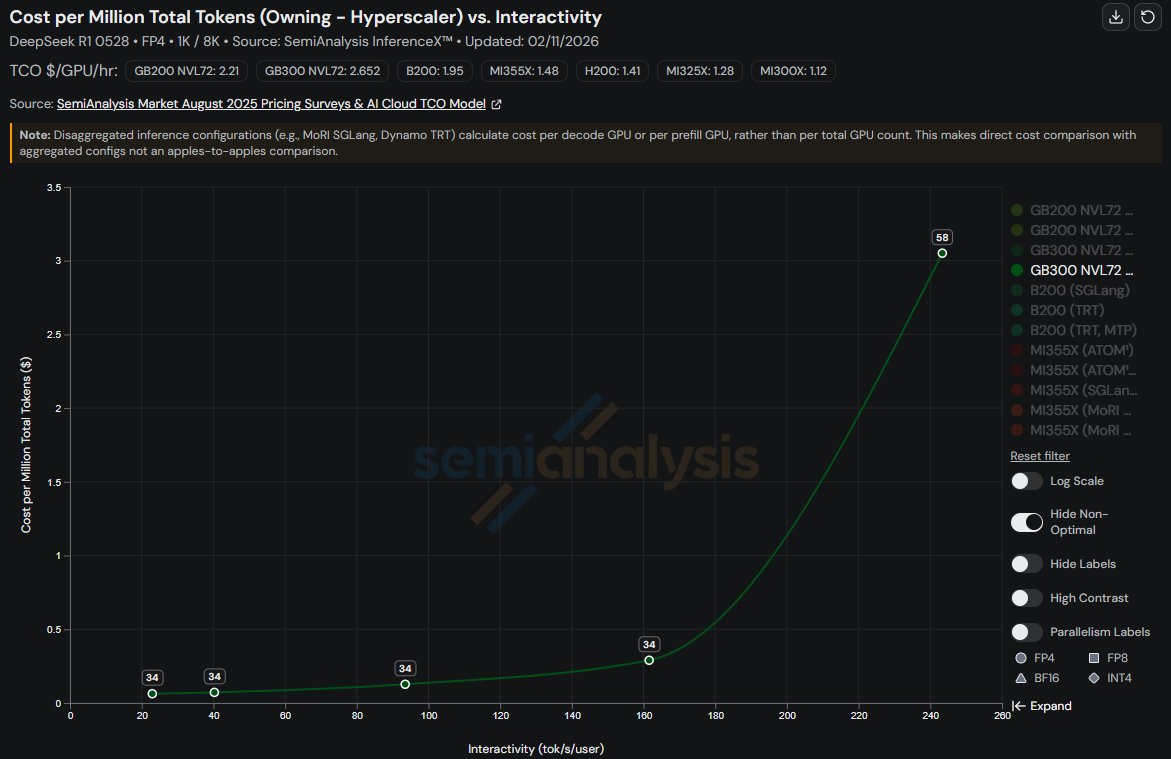
Task: Enable High Contrast mode
Action: point(1026,597)
